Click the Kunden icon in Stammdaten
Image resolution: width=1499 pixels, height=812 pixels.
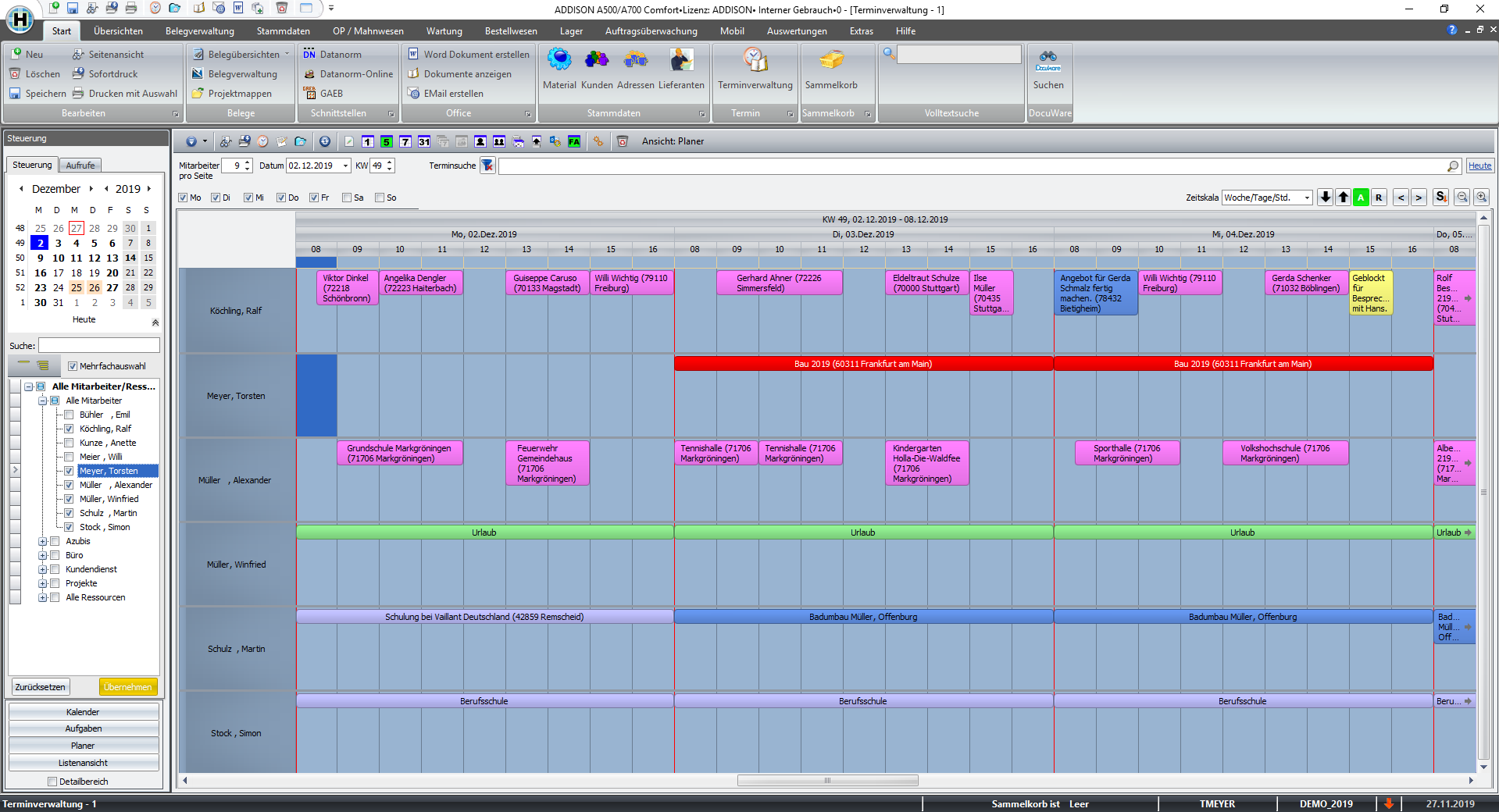(597, 61)
